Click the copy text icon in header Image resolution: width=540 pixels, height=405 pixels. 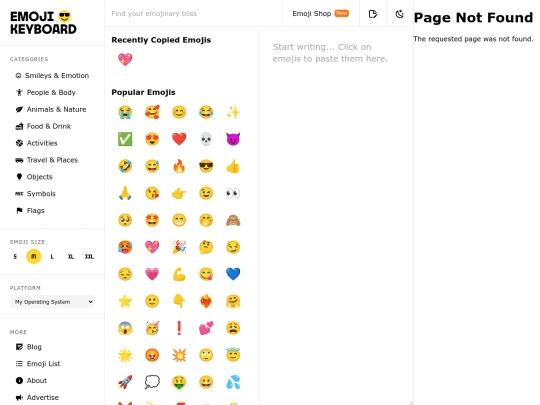point(373,14)
